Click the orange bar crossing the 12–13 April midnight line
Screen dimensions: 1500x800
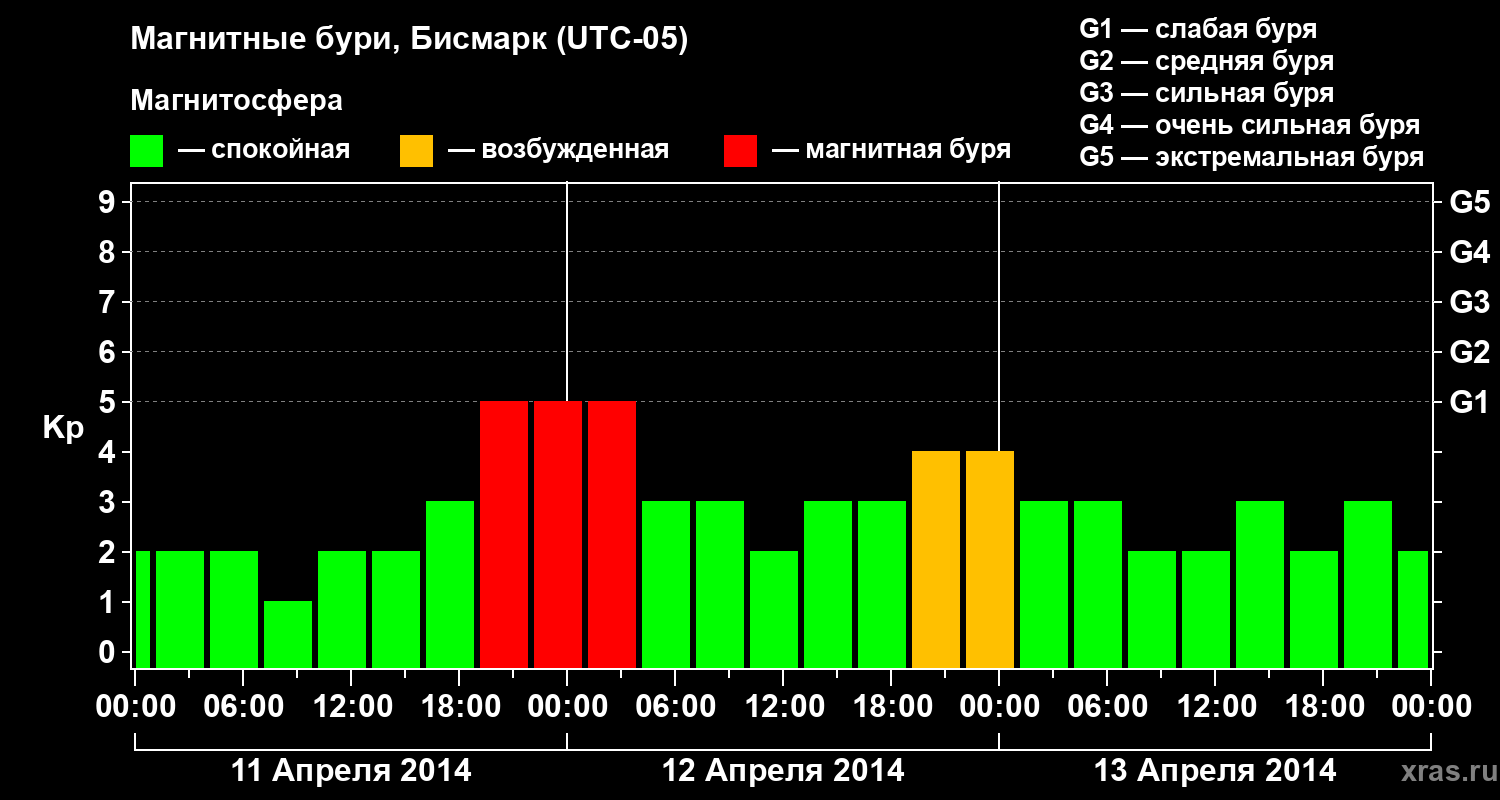990,559
